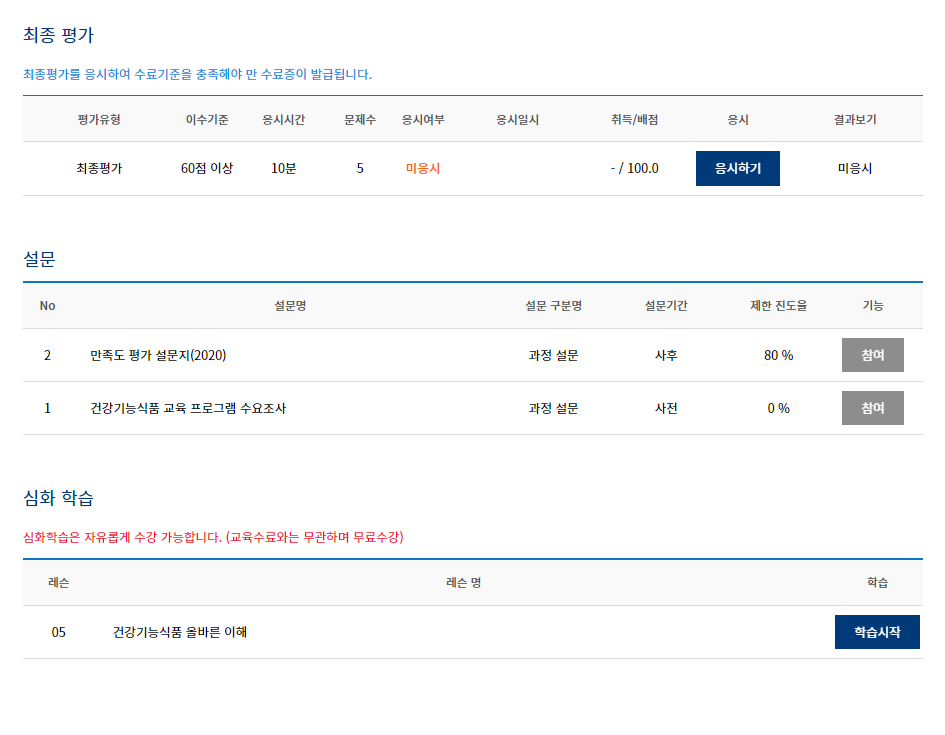Image resolution: width=945 pixels, height=735 pixels.
Task: Click lesson number 05
Action: [58, 632]
